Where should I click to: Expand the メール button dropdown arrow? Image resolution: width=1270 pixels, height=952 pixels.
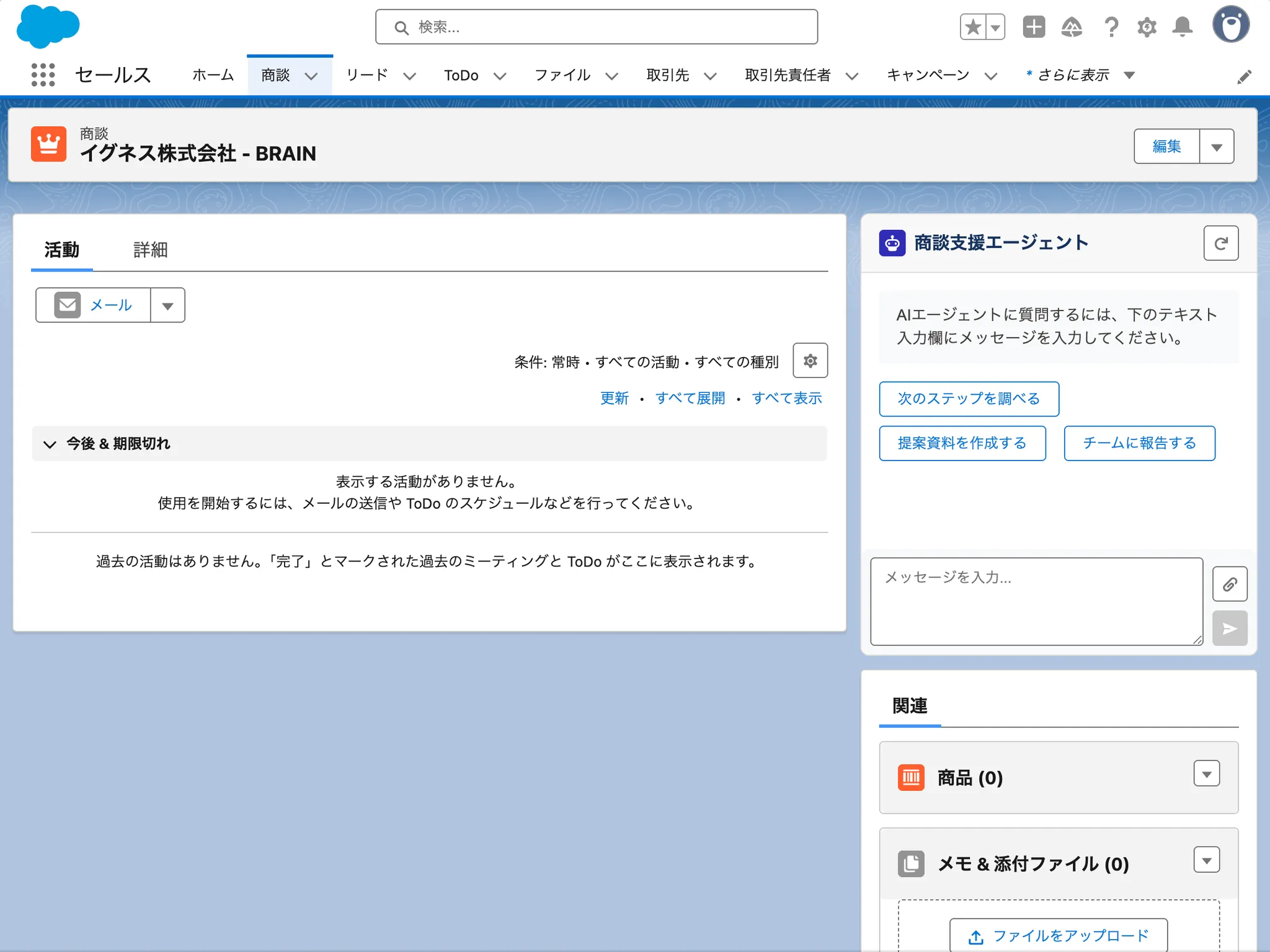[167, 306]
